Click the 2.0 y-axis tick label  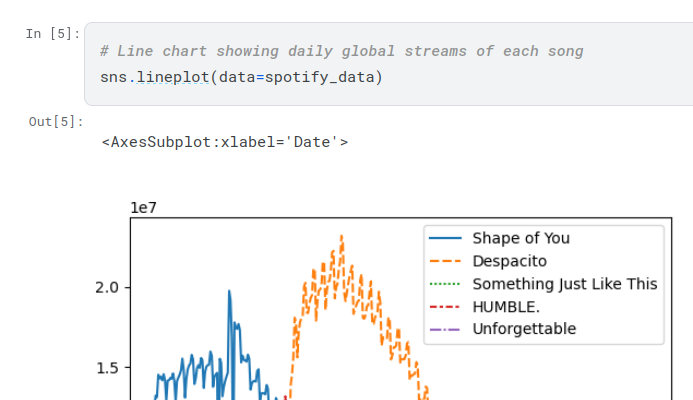click(107, 288)
